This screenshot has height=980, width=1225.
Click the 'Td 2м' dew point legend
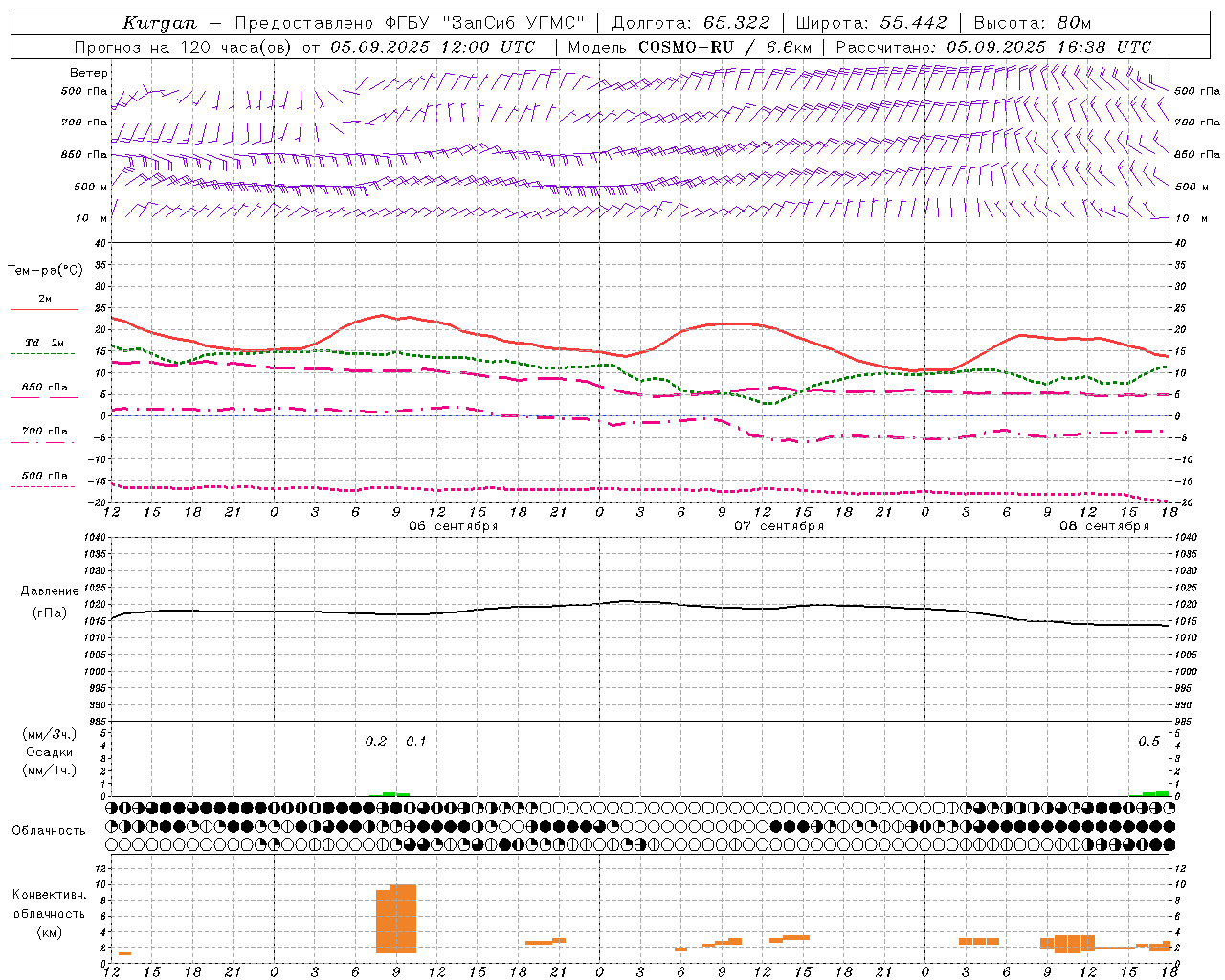(x=44, y=343)
